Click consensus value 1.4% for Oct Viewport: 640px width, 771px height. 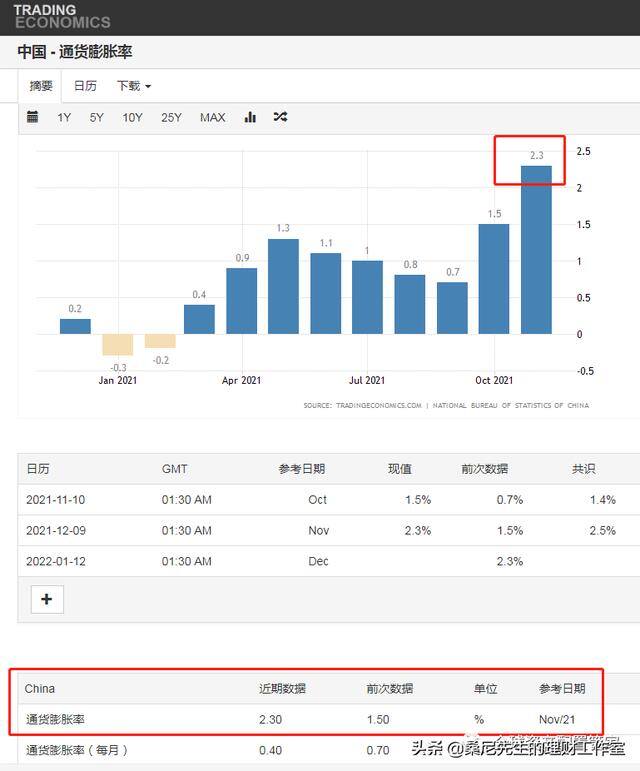coord(603,500)
